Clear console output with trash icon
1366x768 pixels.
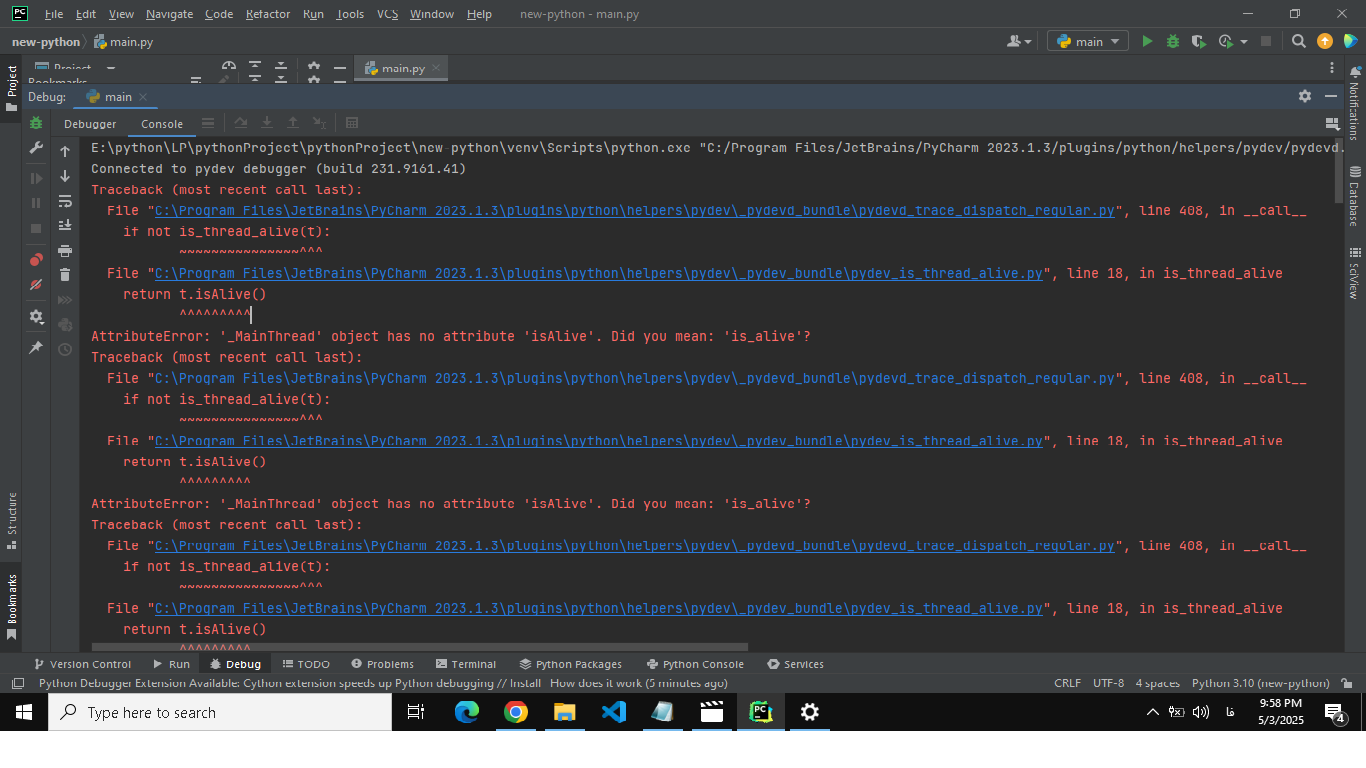(65, 275)
